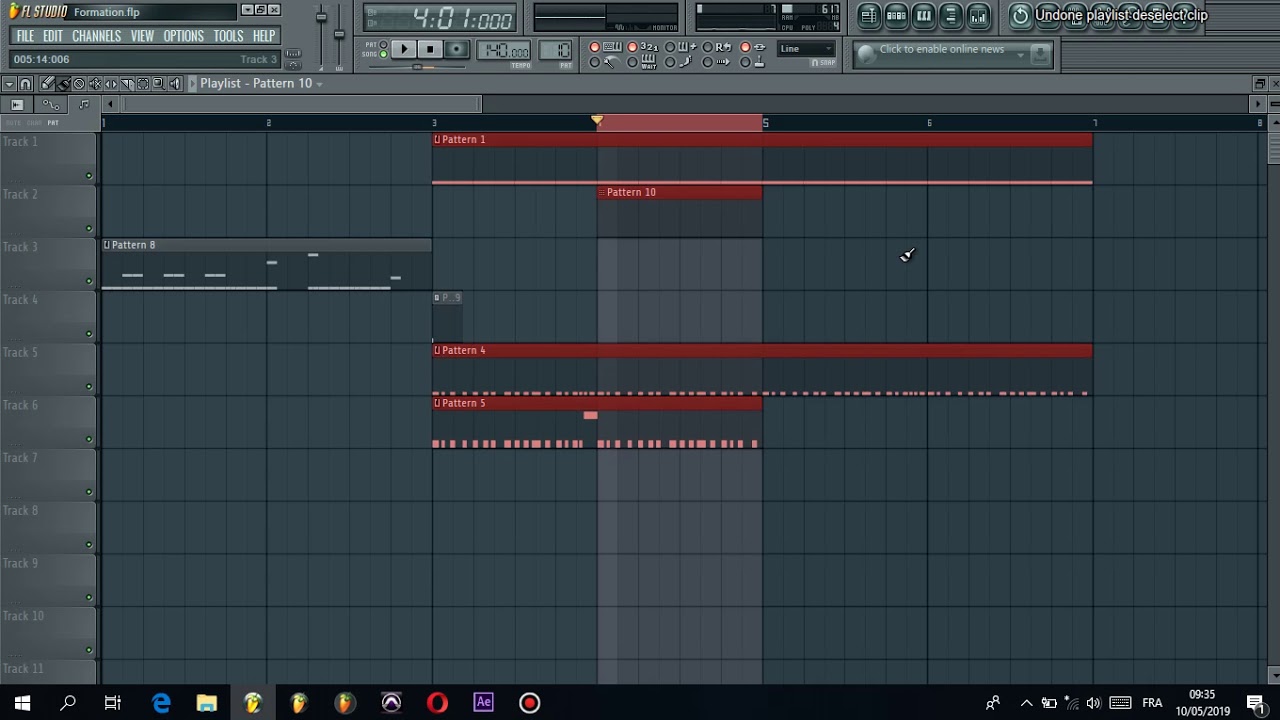Select the playlist Select tool
This screenshot has height=720, width=1280.
[x=143, y=84]
